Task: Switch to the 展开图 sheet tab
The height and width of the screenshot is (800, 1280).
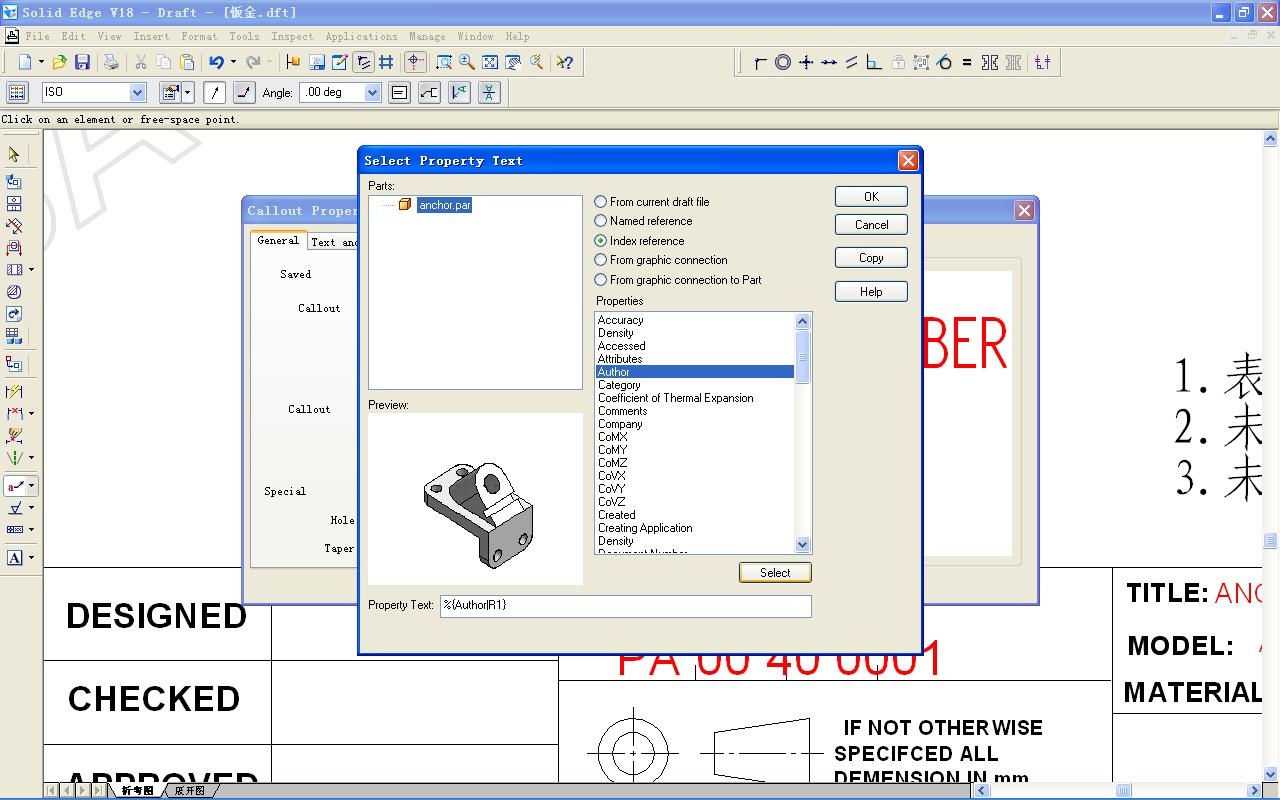Action: tap(190, 791)
